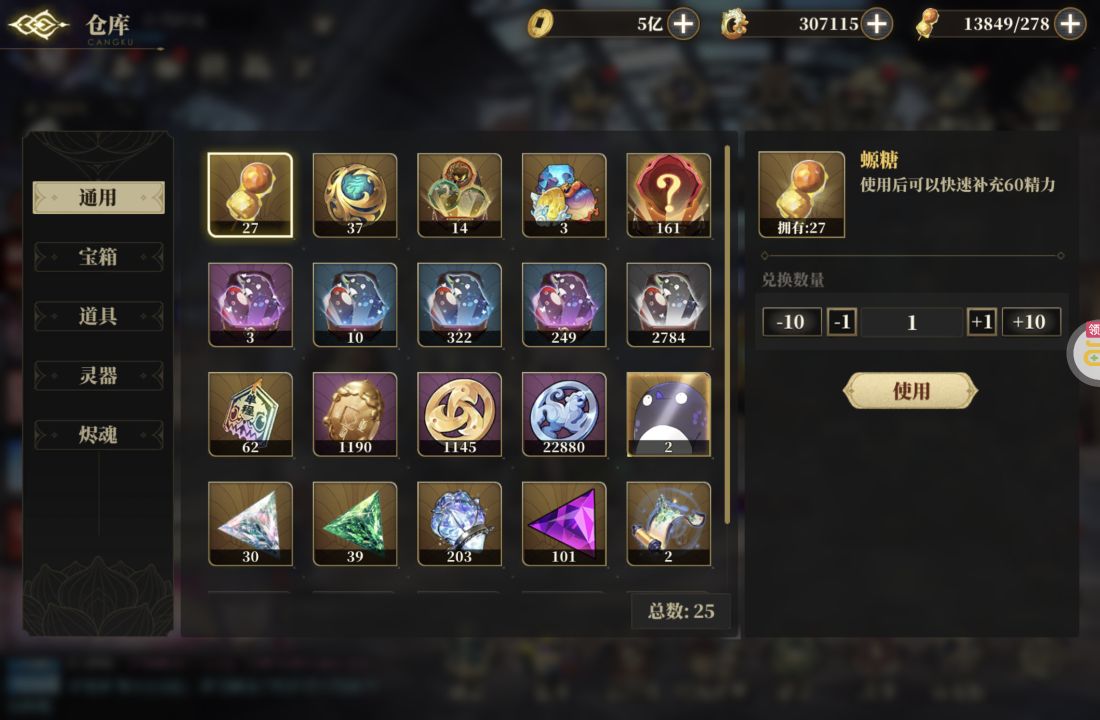The image size is (1100, 720).
Task: Open the 烬魂 category tab
Action: click(98, 435)
